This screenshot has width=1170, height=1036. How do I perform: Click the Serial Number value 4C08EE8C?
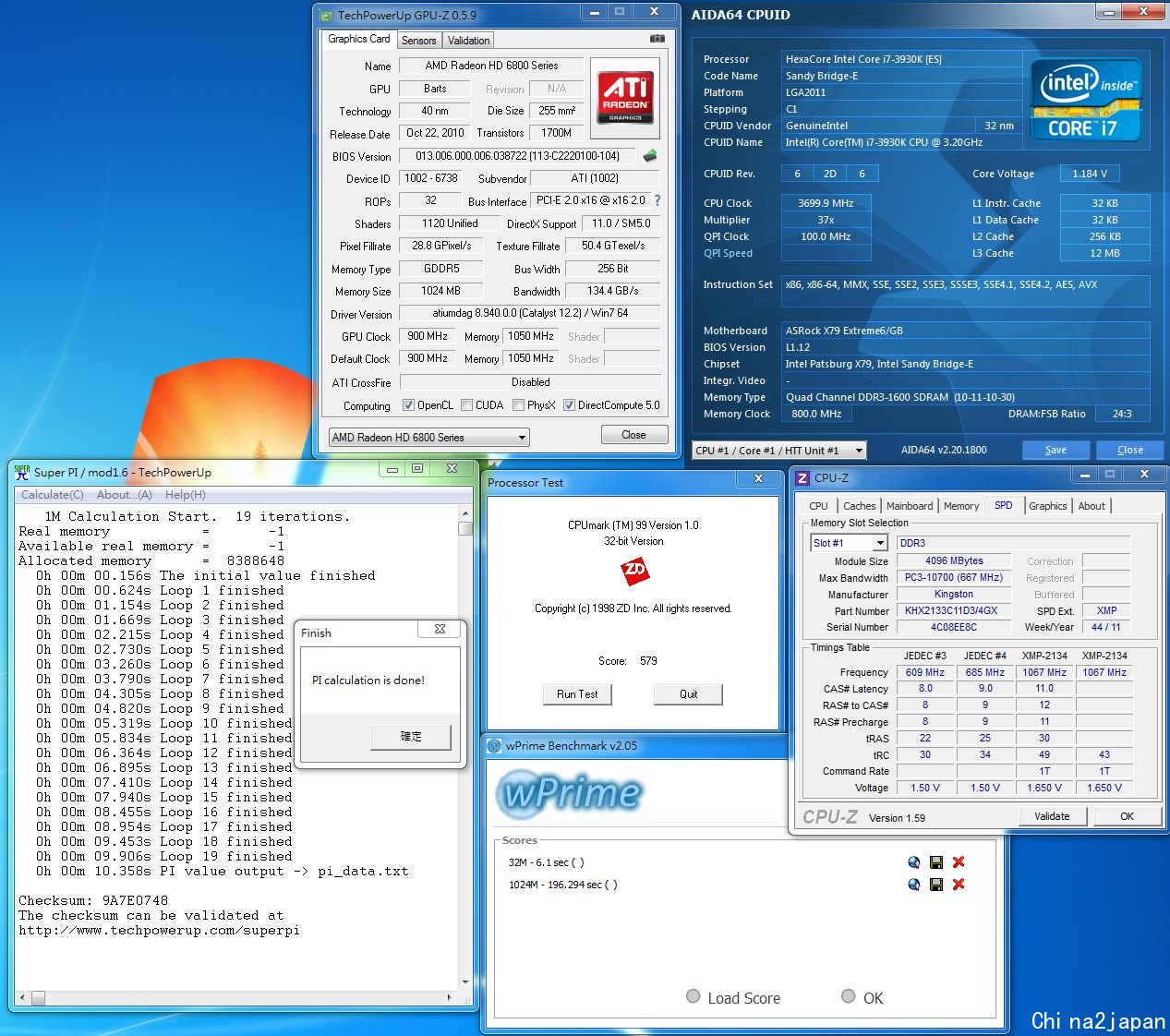coord(953,628)
